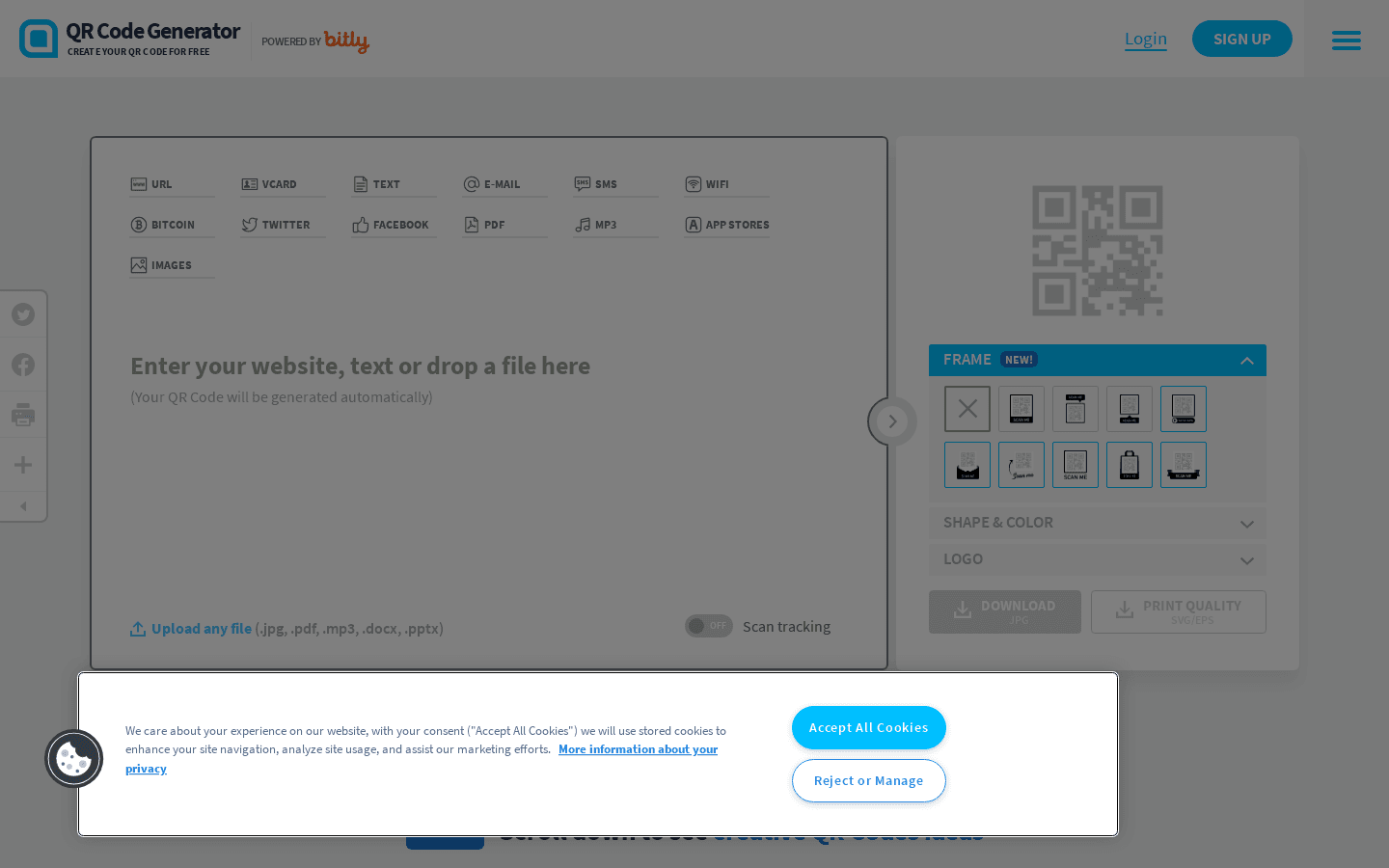Collapse the FRAME panel
The image size is (1389, 868).
1247,359
